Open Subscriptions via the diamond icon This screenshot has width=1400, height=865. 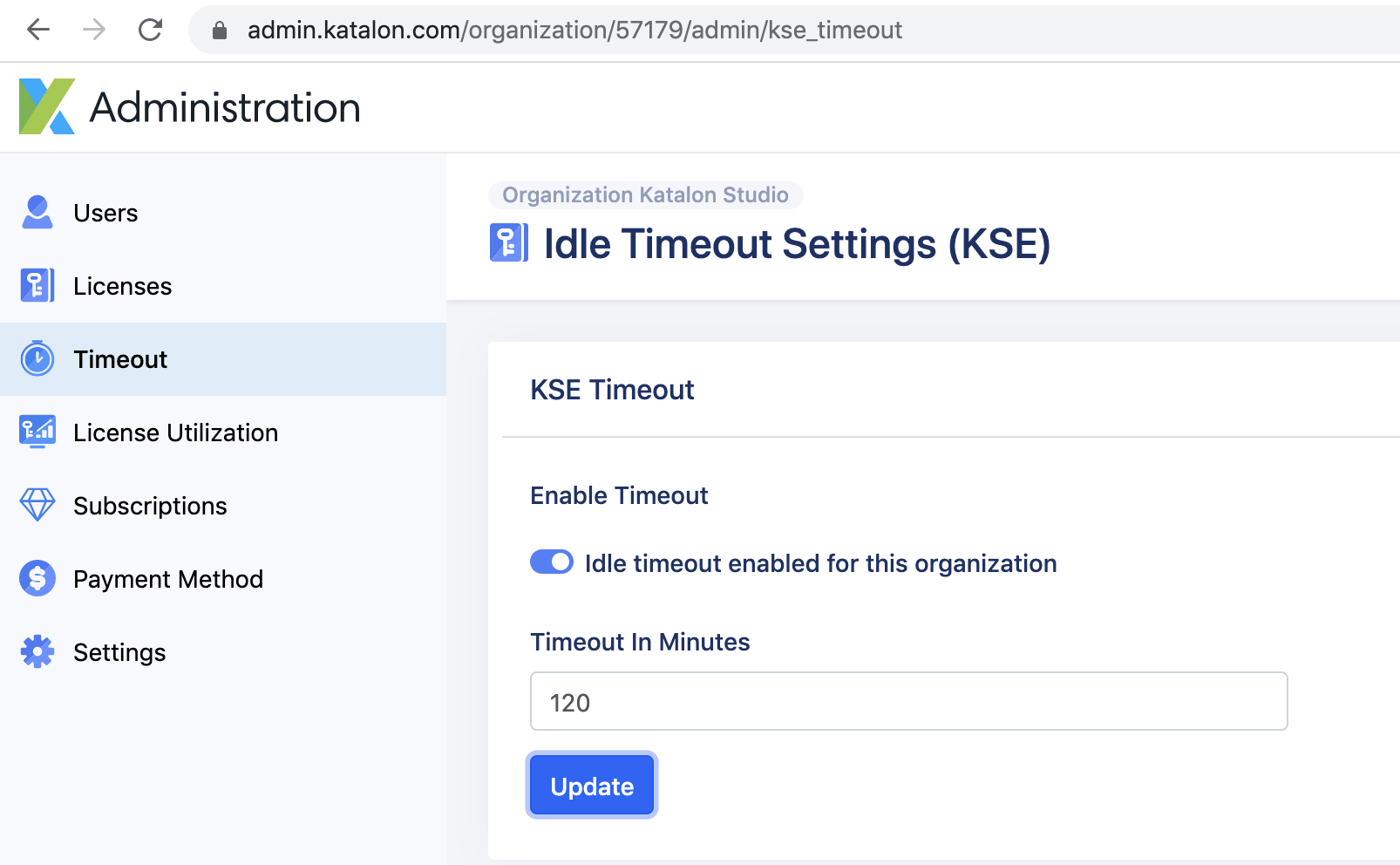pos(37,505)
